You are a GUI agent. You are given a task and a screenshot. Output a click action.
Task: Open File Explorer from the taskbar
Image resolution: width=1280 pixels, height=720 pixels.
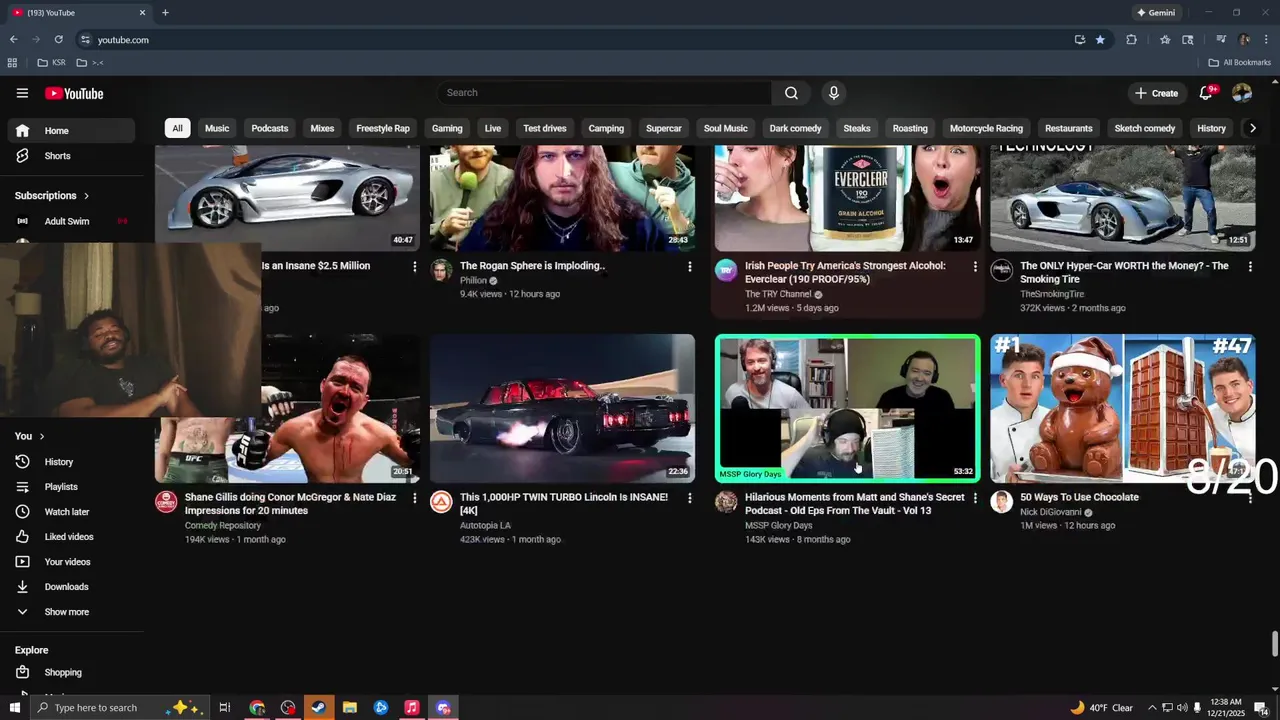[x=350, y=708]
